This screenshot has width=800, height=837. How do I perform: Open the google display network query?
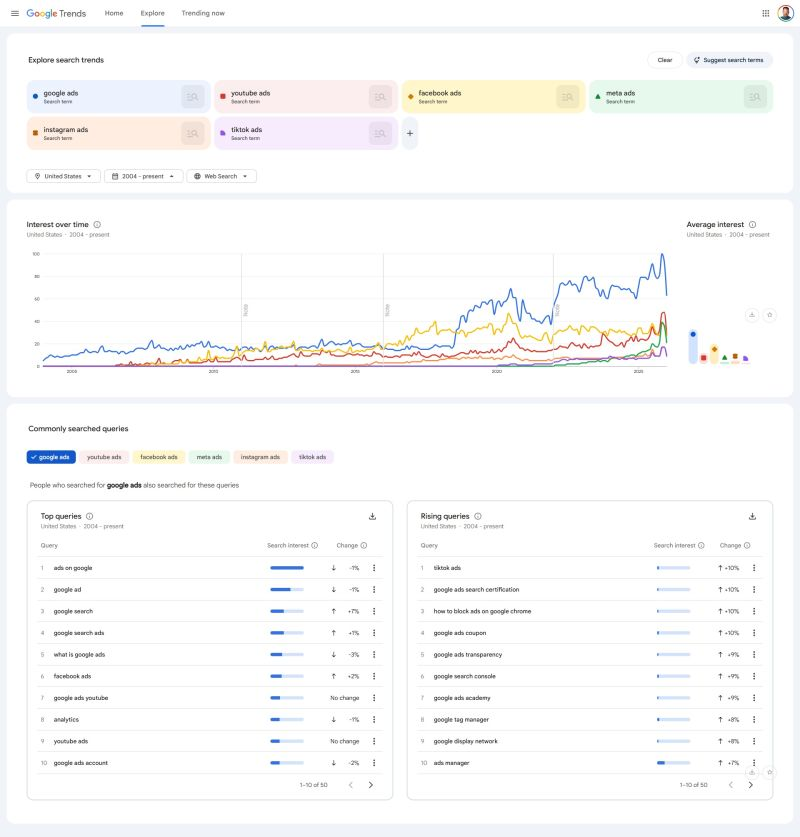pyautogui.click(x=465, y=741)
